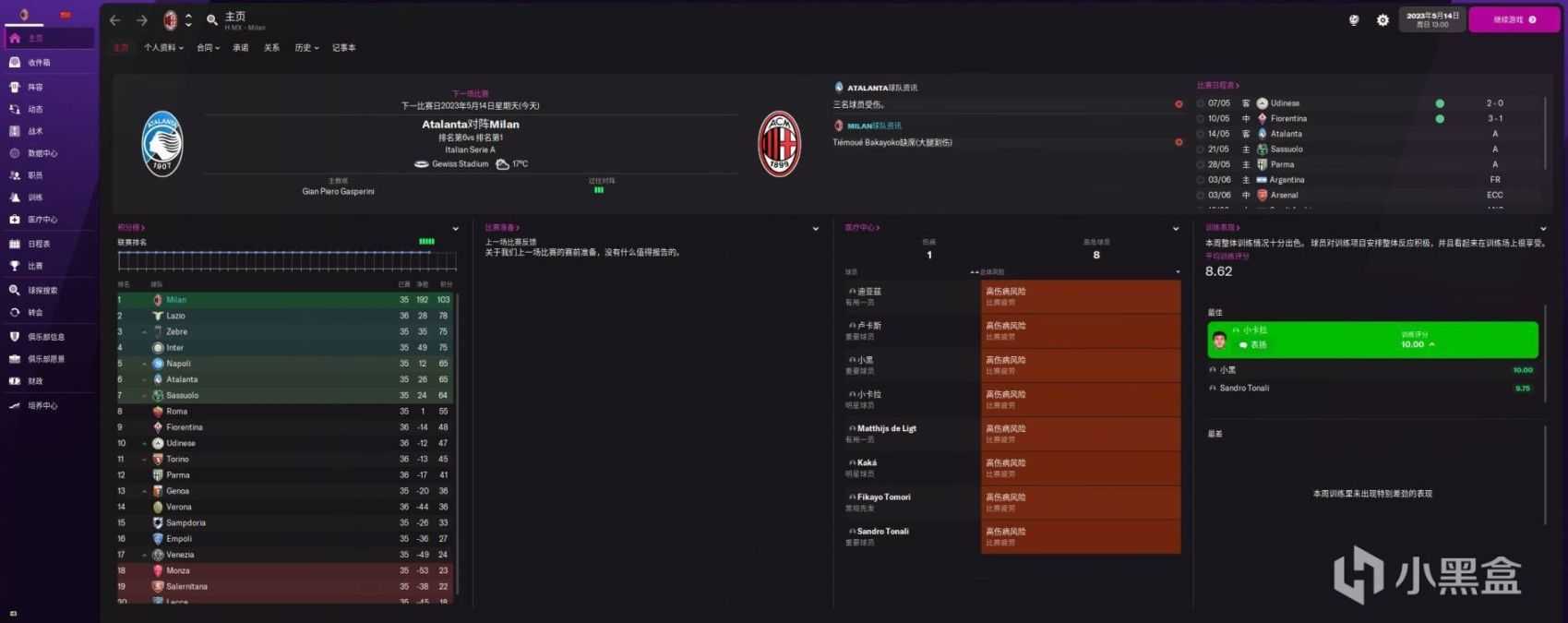Image resolution: width=1568 pixels, height=623 pixels.
Task: Click the red alert icon beside Tiémoué Bakayoko
Action: pyautogui.click(x=1179, y=142)
